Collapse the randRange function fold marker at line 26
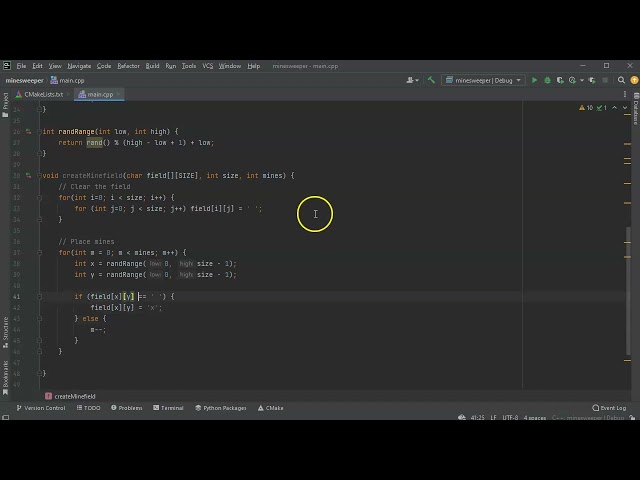 pyautogui.click(x=40, y=131)
